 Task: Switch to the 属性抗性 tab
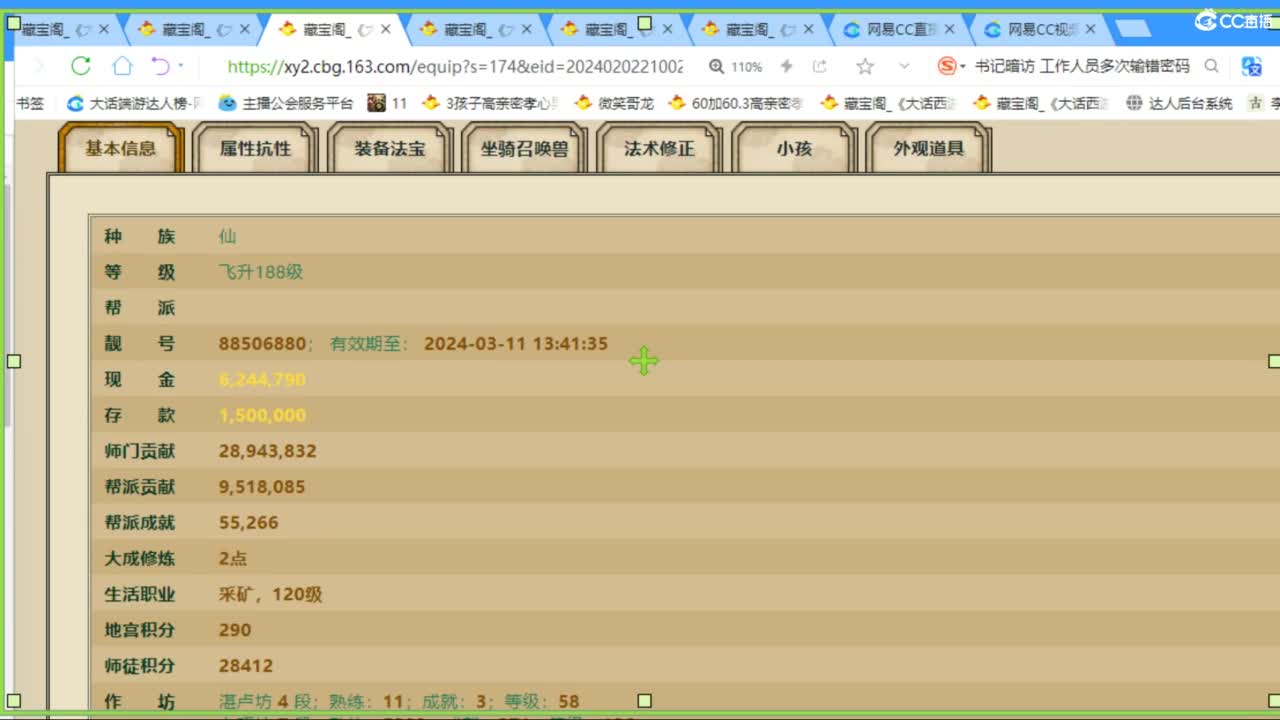[255, 148]
